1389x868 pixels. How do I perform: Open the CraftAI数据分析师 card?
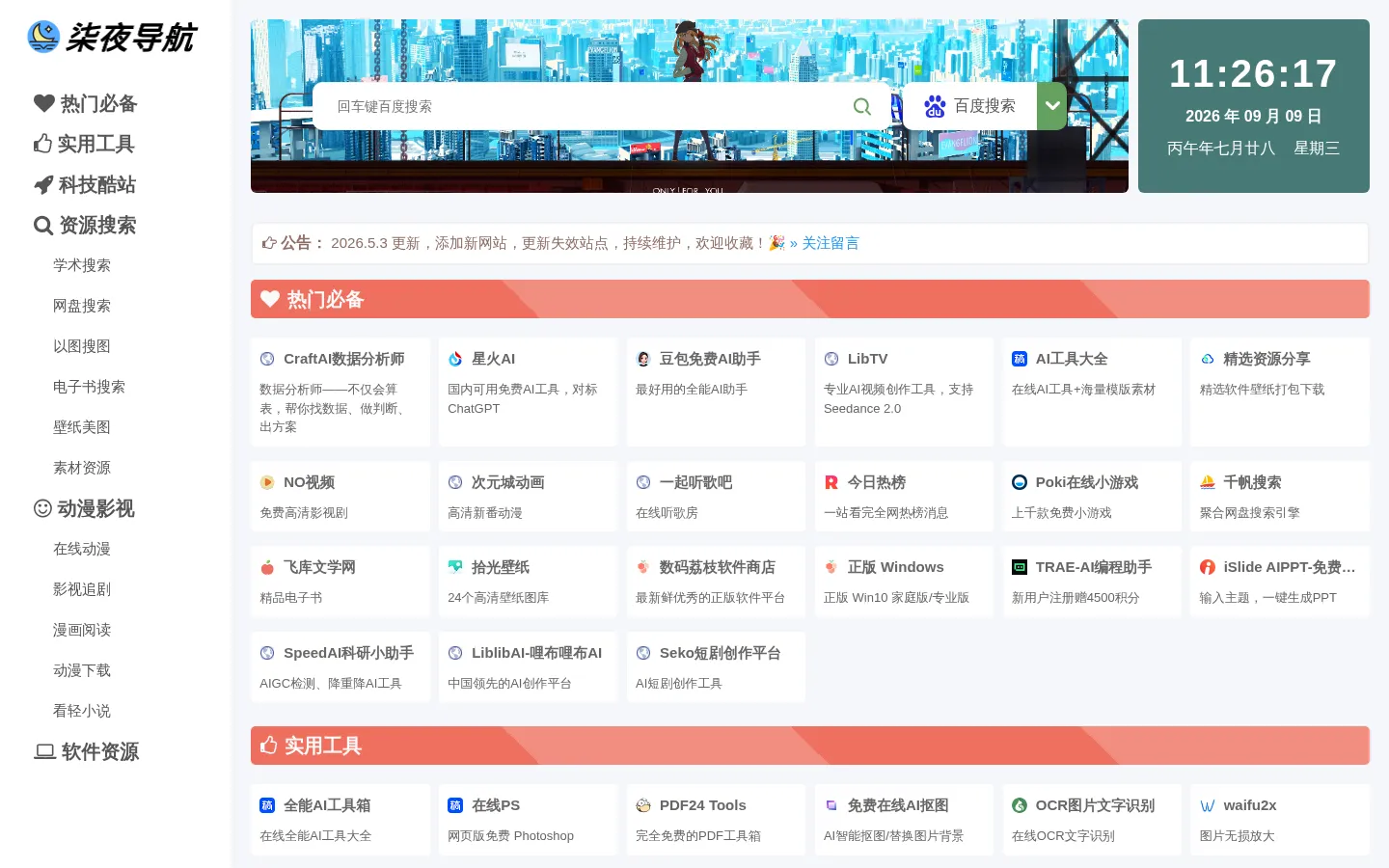[x=340, y=392]
